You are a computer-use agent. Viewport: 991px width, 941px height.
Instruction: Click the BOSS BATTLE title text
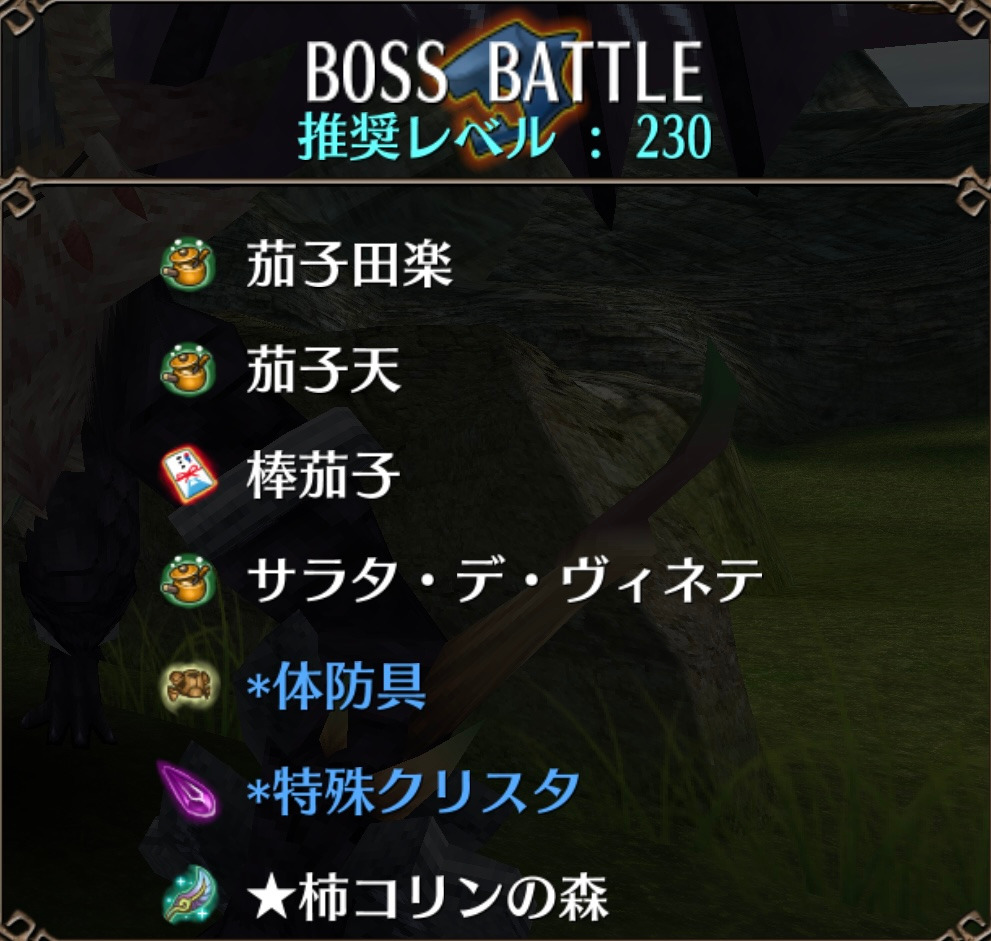pos(504,71)
